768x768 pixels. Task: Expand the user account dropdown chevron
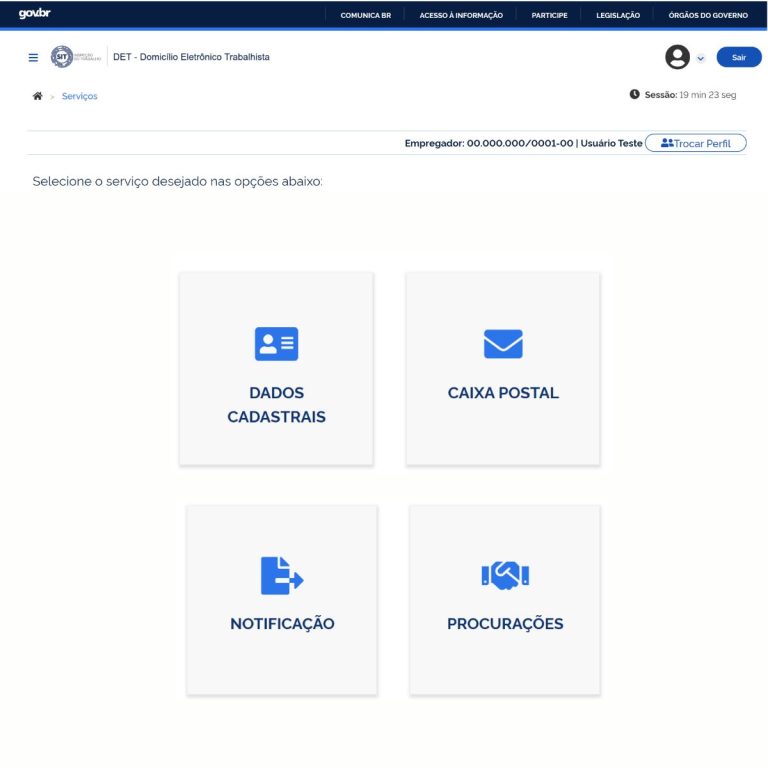coord(701,58)
